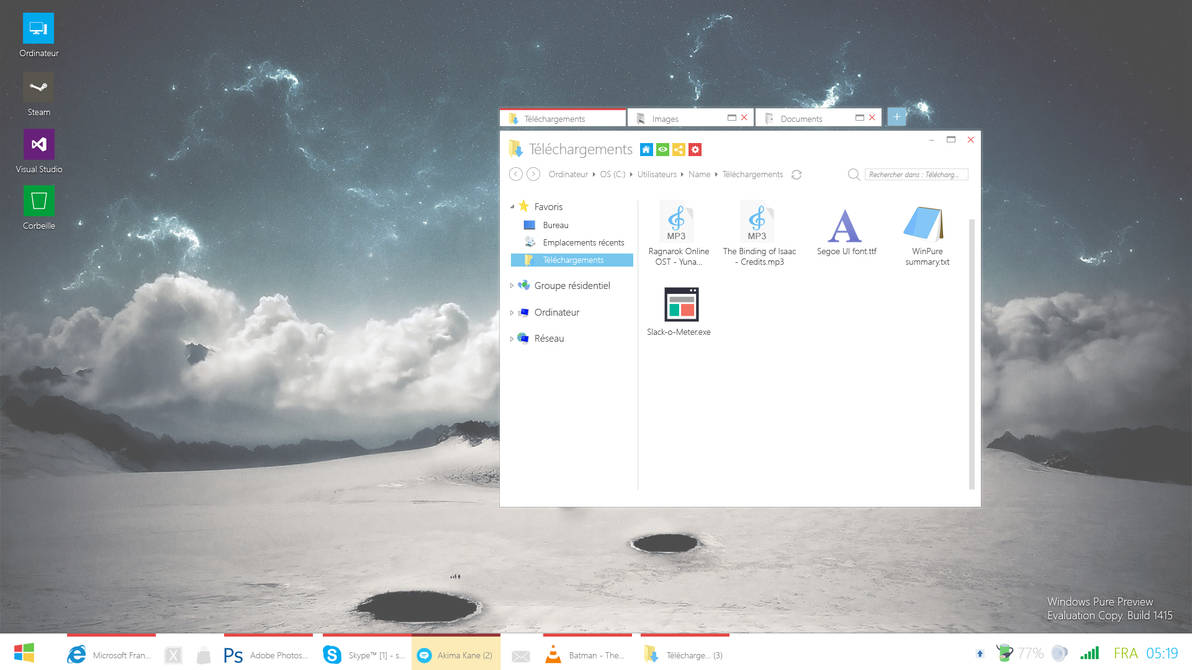Image resolution: width=1192 pixels, height=670 pixels.
Task: Click the green eye view icon
Action: (x=662, y=150)
